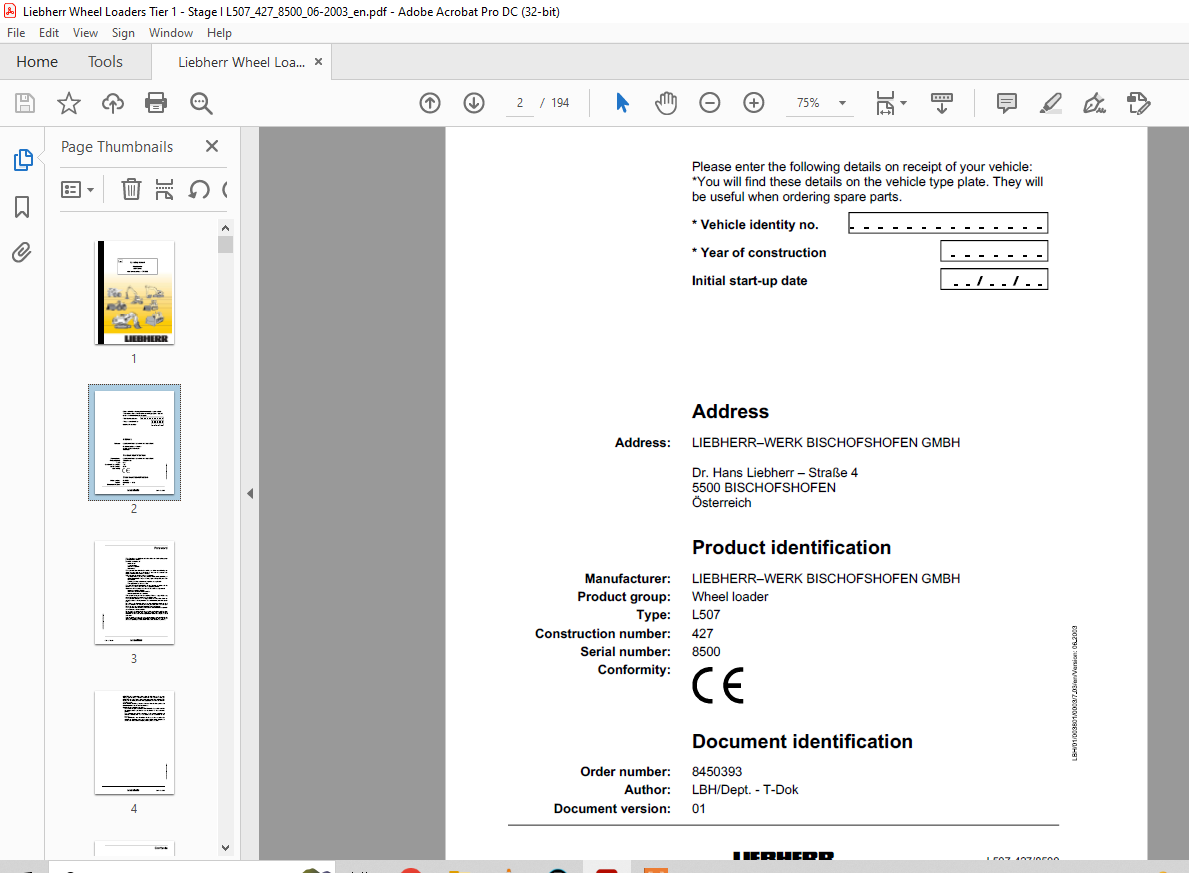Collapse the left navigation pane arrow
Viewport: 1189px width, 873px height.
[x=250, y=494]
